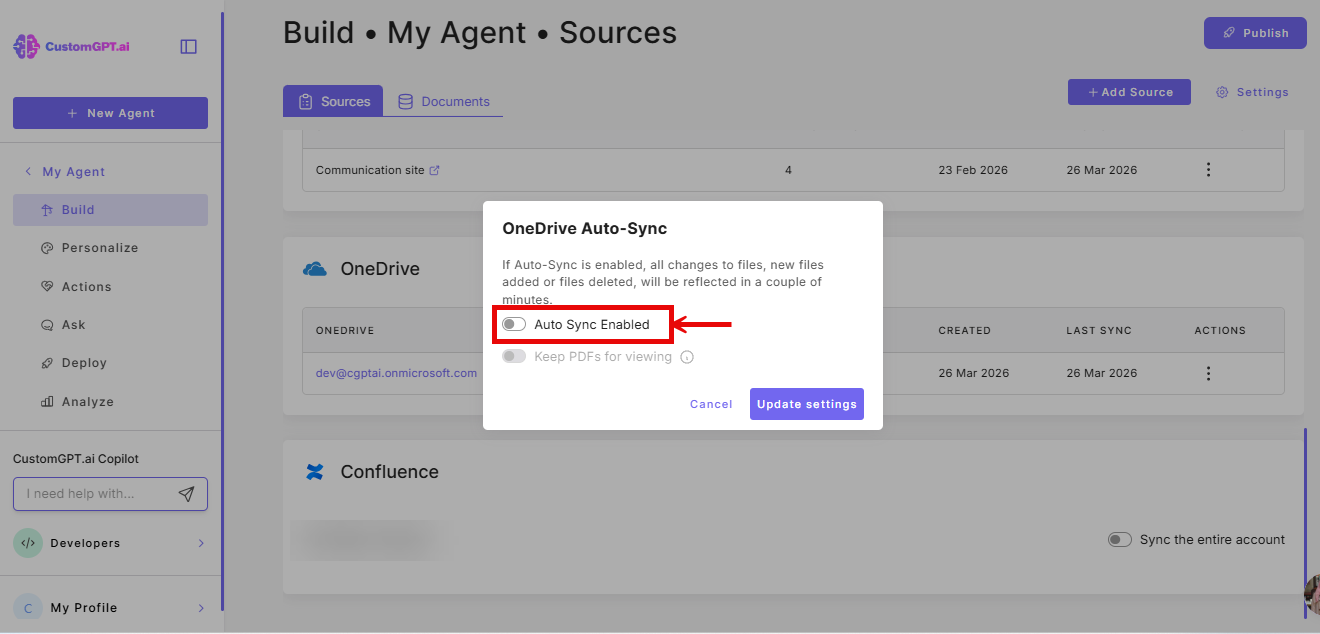1320x634 pixels.
Task: Click the Communication site text
Action: pyautogui.click(x=370, y=170)
